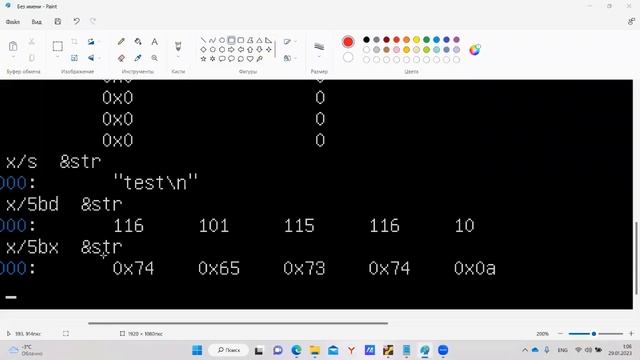Viewport: 640px width, 360px height.
Task: Expand the Flip options arrow
Action: (x=99, y=58)
